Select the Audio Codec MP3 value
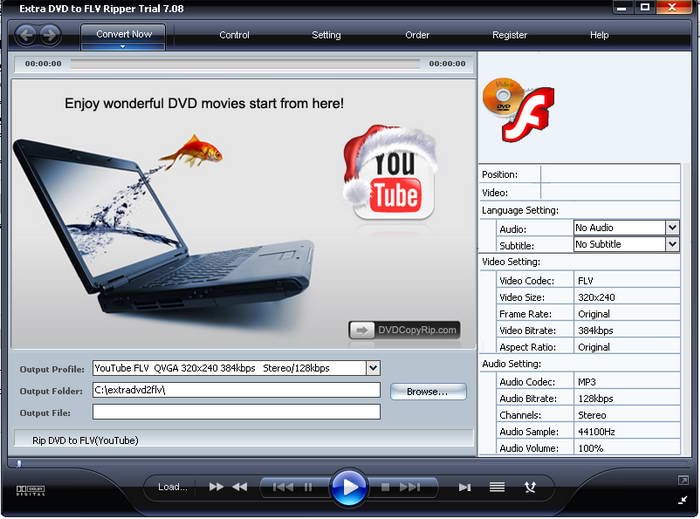This screenshot has width=700, height=519. tap(626, 382)
